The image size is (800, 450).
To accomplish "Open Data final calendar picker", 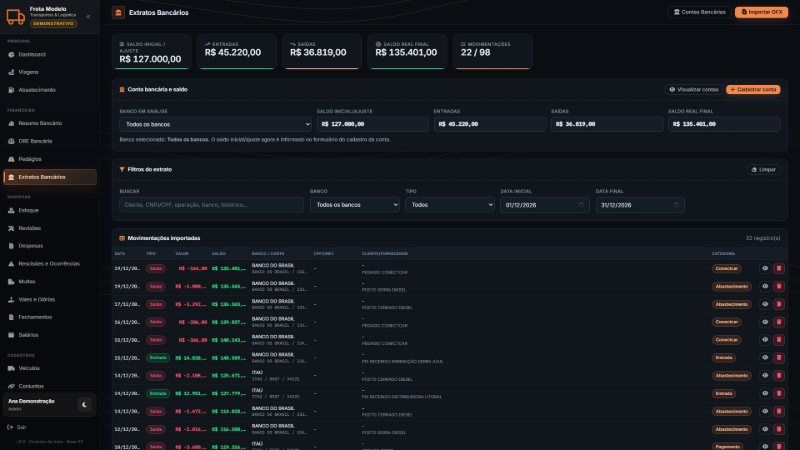I will tap(676, 205).
